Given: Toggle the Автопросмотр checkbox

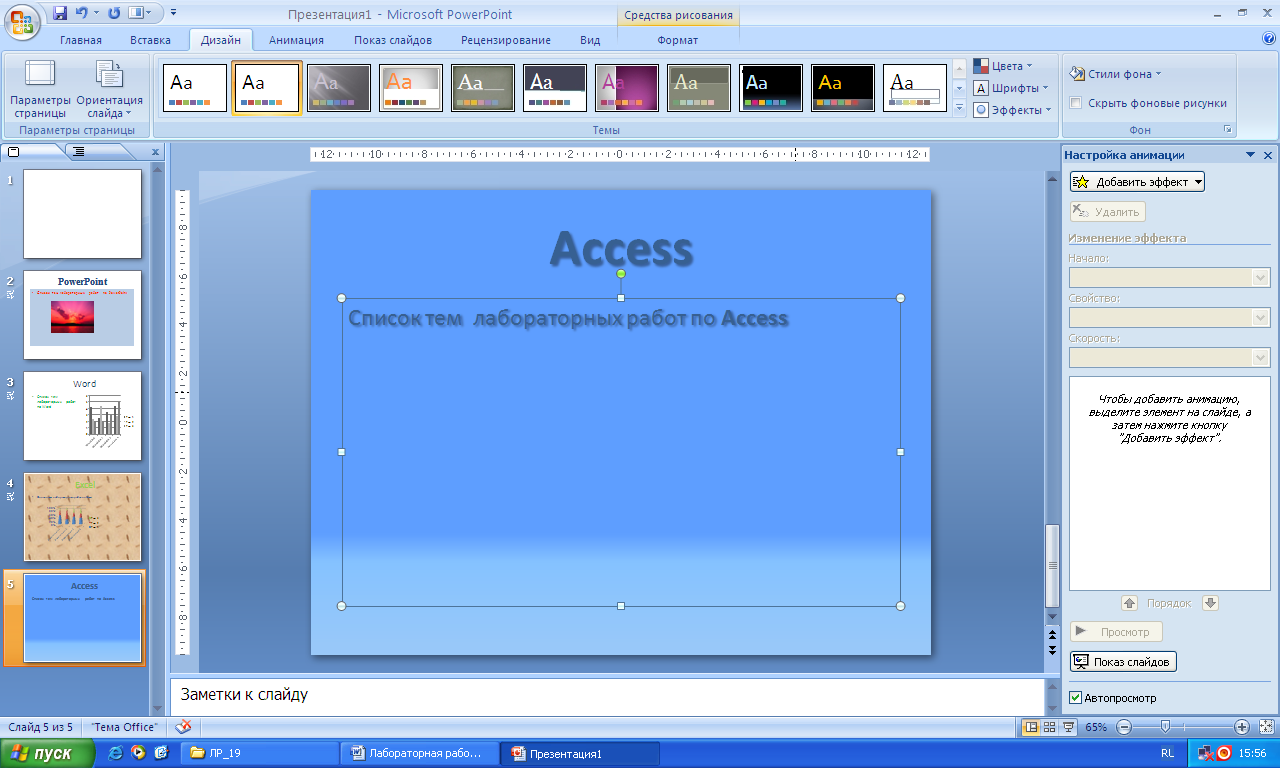Looking at the screenshot, I should pos(1076,698).
